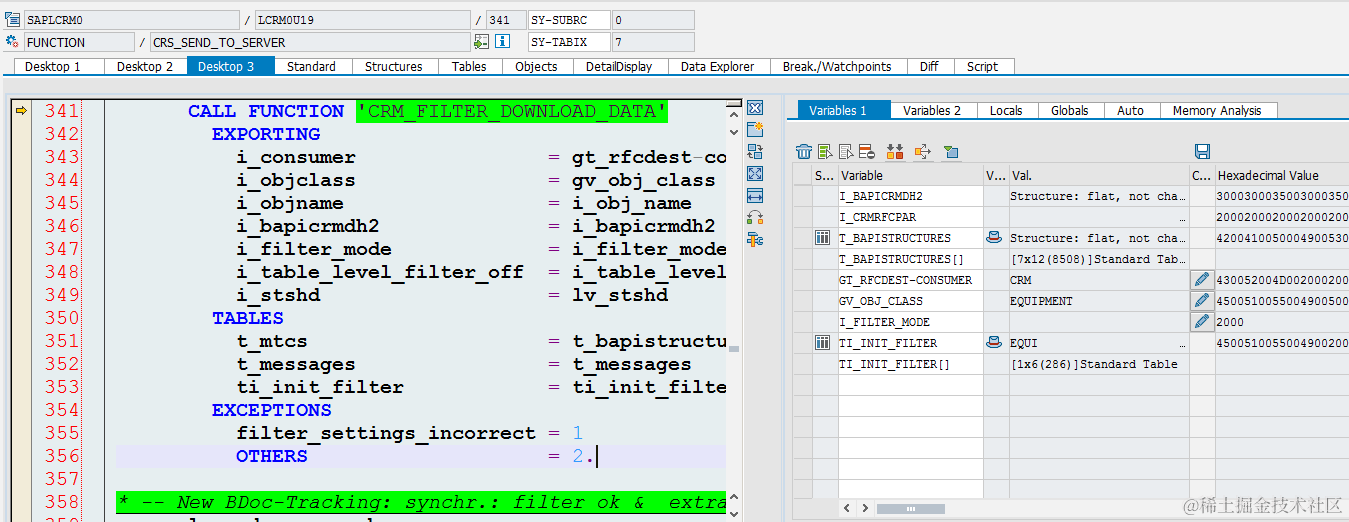This screenshot has width=1349, height=522.
Task: Click the horizontal expand icon beside the editor
Action: [755, 195]
